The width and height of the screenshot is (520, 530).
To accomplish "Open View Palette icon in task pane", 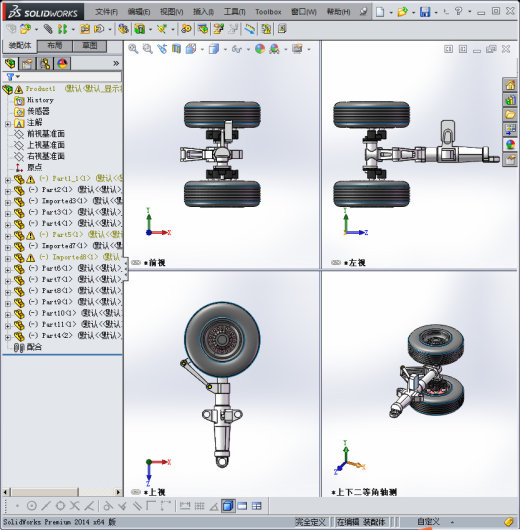I will (x=510, y=129).
